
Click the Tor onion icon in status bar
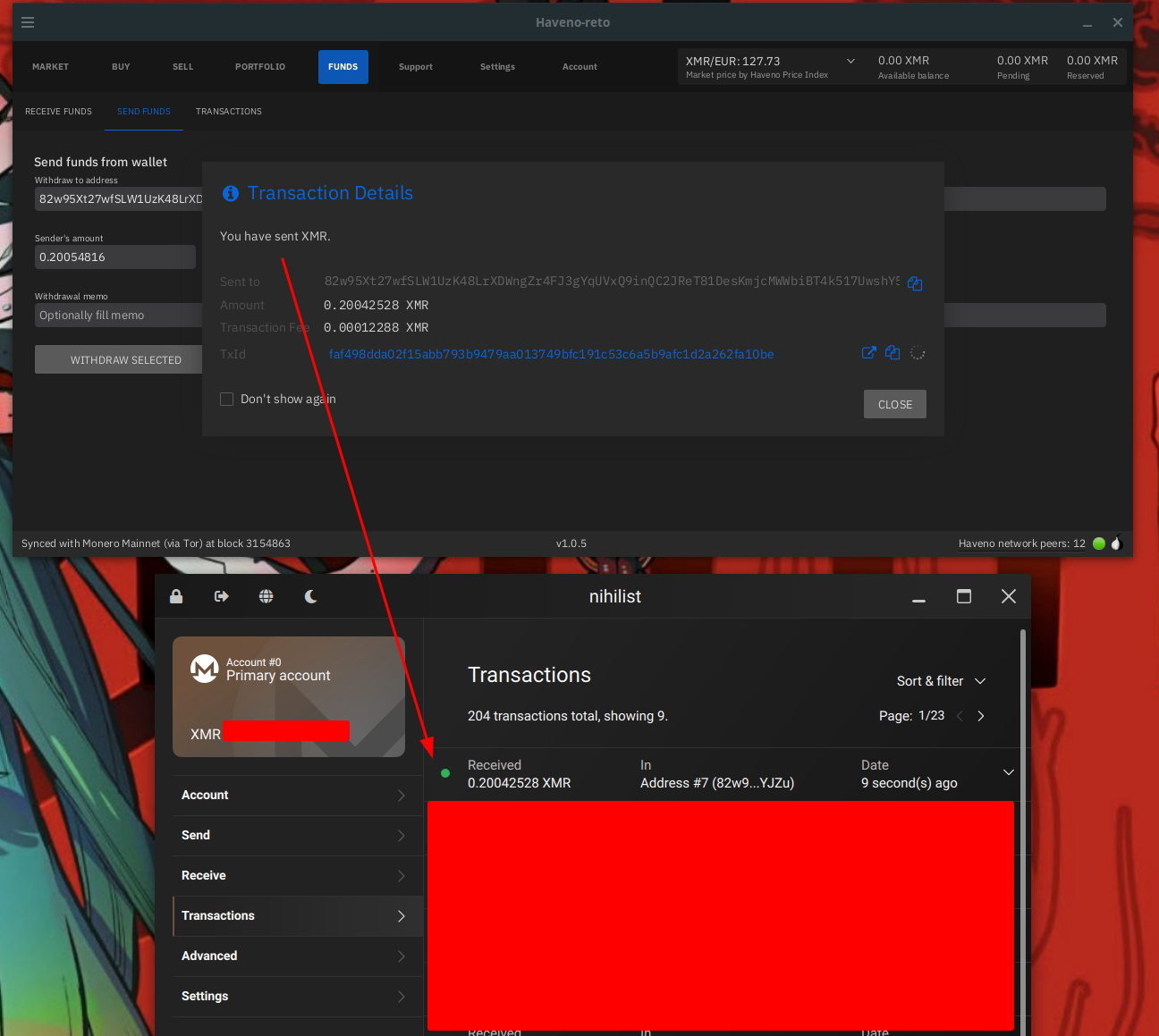pyautogui.click(x=1116, y=543)
